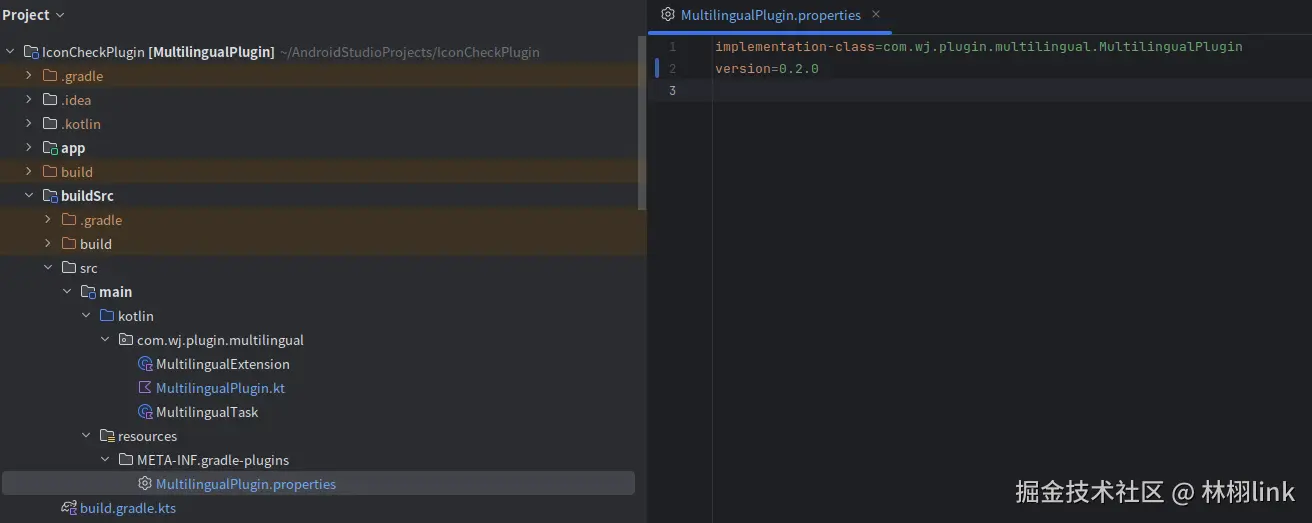Click the MultilingualPlugin.kt Kotlin file icon
The image size is (1312, 523).
point(145,388)
